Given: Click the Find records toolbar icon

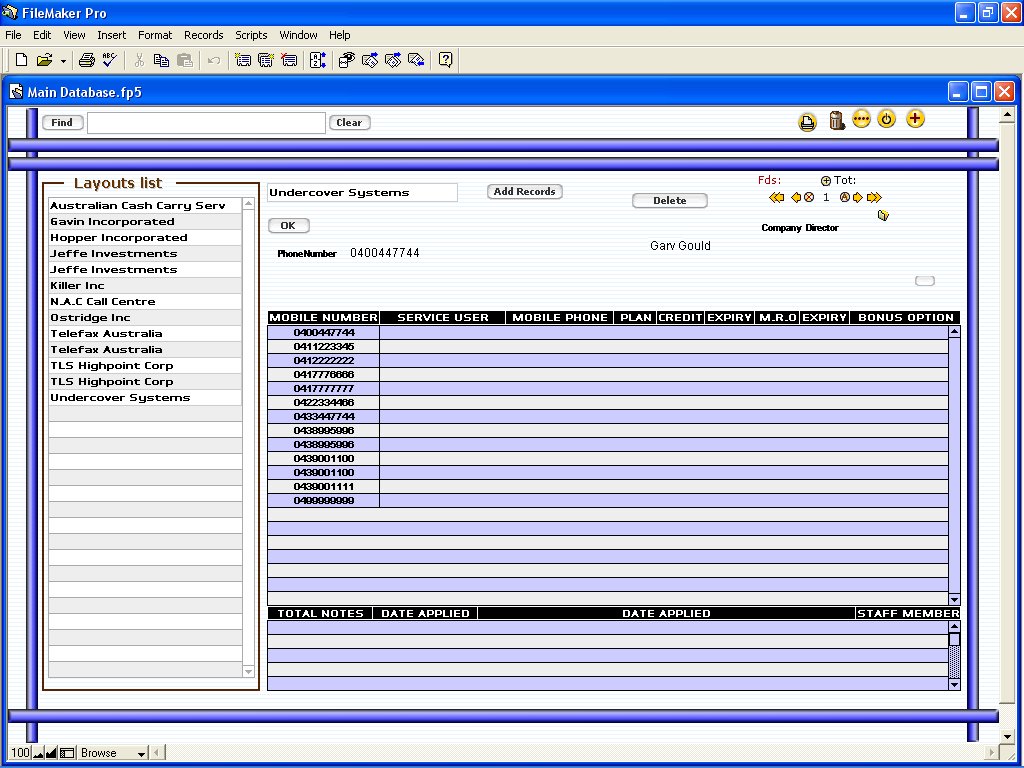Looking at the screenshot, I should click(x=346, y=60).
